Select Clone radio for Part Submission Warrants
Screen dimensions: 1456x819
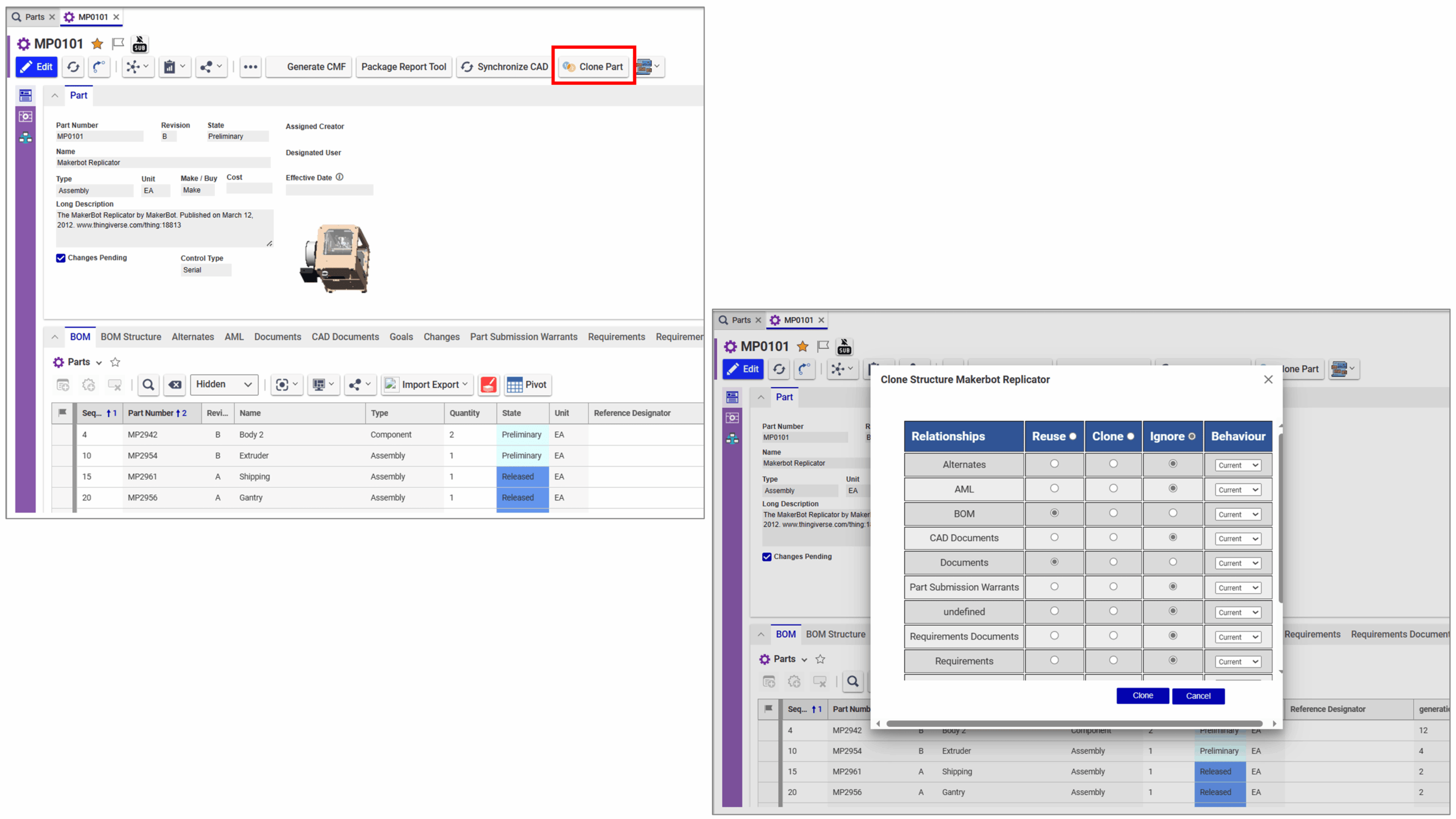tap(1113, 586)
